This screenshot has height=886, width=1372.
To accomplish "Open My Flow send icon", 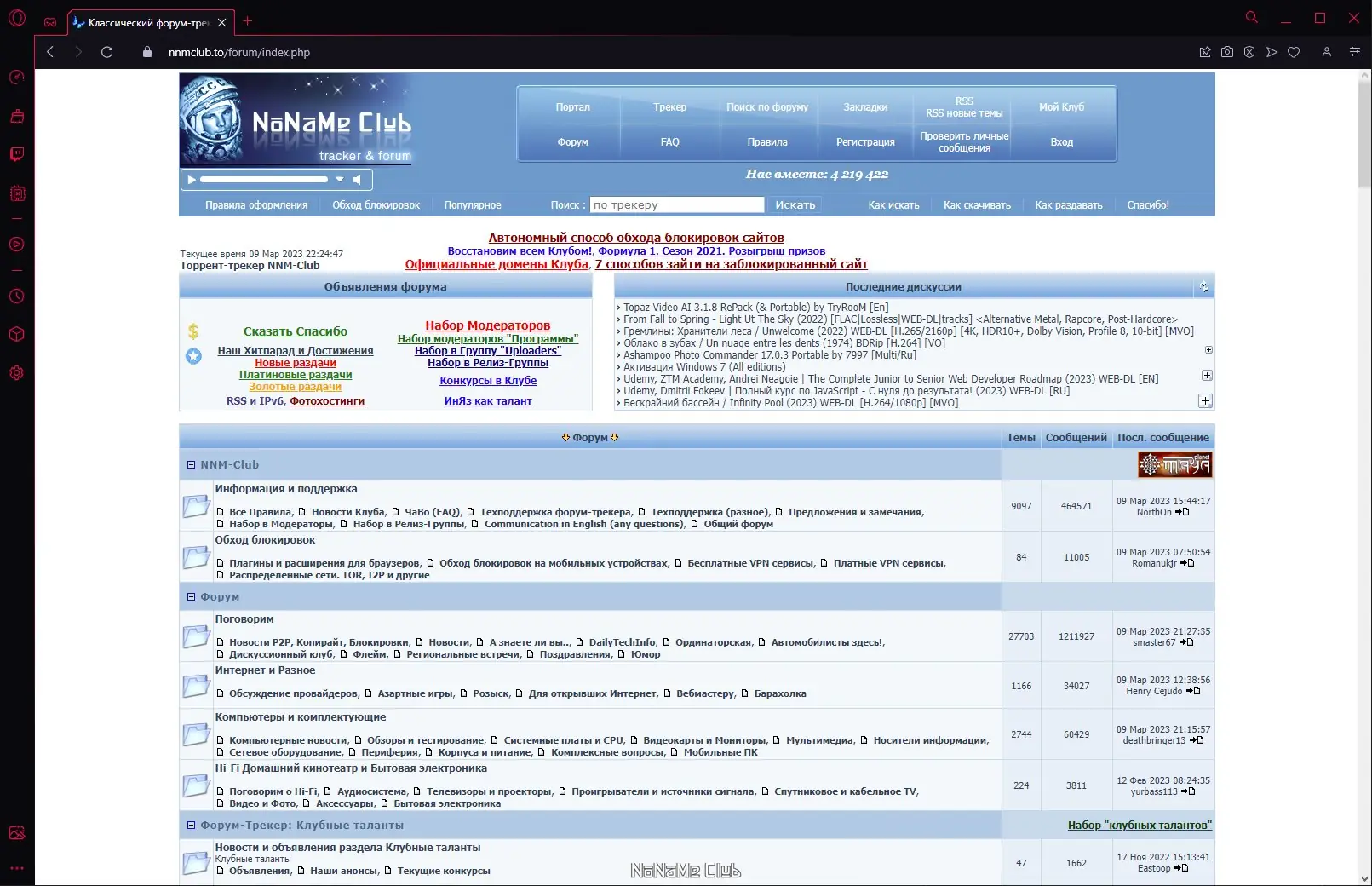I will tap(1272, 52).
